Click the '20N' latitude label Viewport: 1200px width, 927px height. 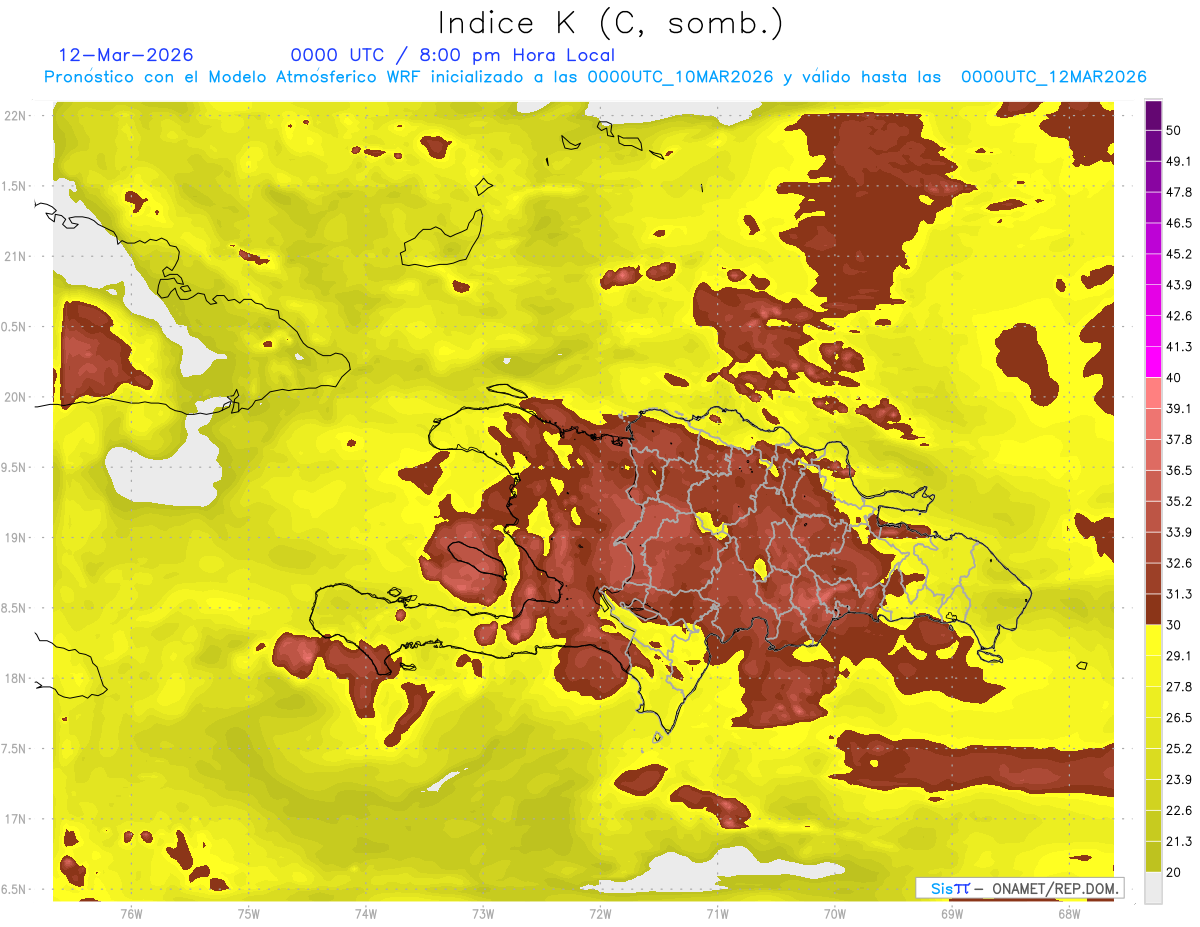[17, 397]
